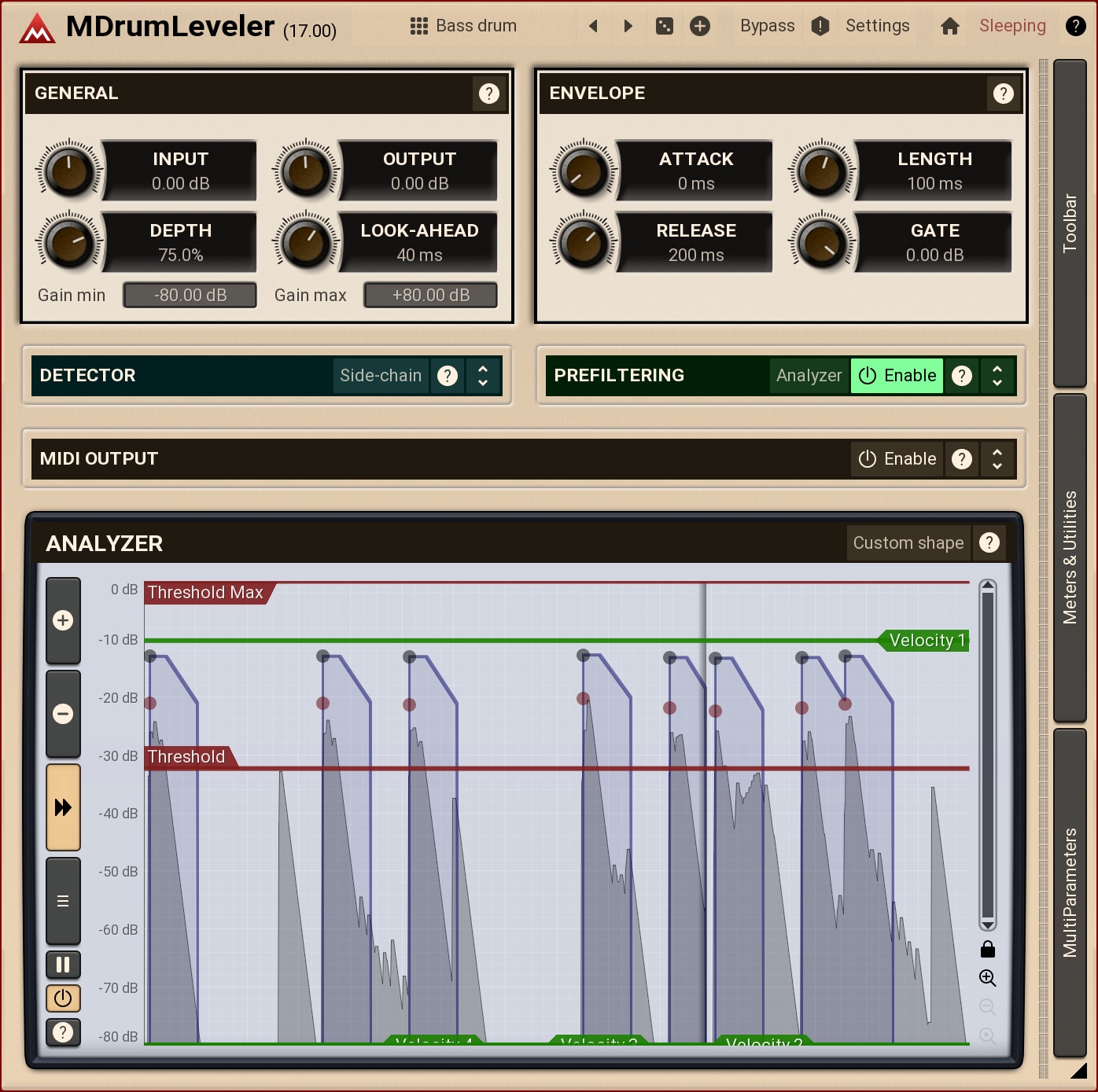This screenshot has height=1092, width=1098.
Task: Click the add preset plus icon
Action: coord(699,26)
